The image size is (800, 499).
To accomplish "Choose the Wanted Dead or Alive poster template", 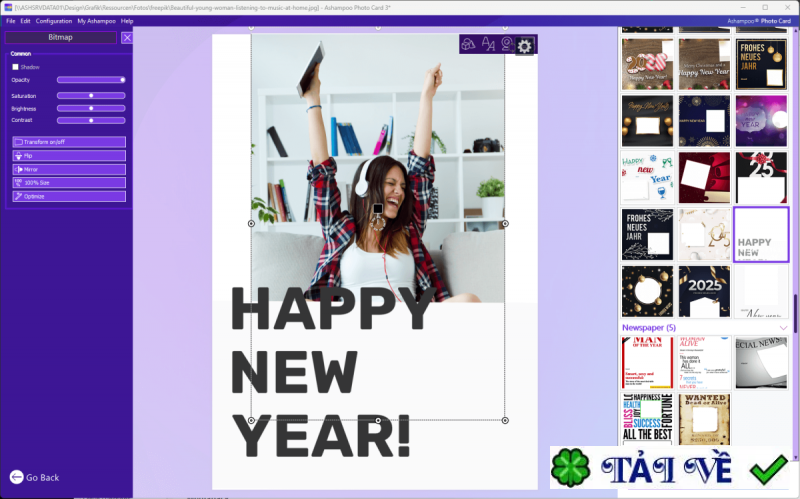I will [x=704, y=418].
